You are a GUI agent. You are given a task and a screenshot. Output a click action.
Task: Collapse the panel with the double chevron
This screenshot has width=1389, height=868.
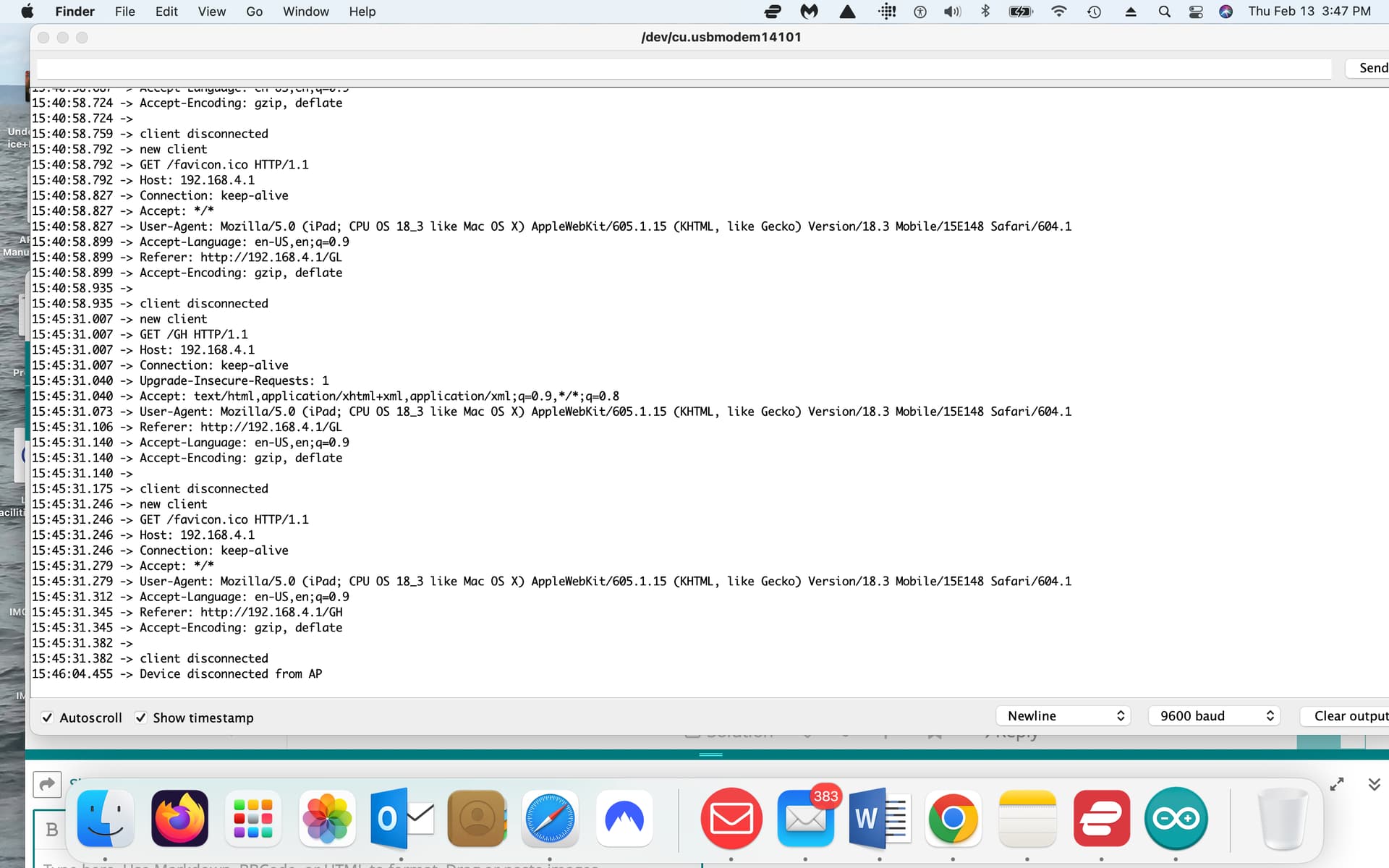[x=1373, y=783]
